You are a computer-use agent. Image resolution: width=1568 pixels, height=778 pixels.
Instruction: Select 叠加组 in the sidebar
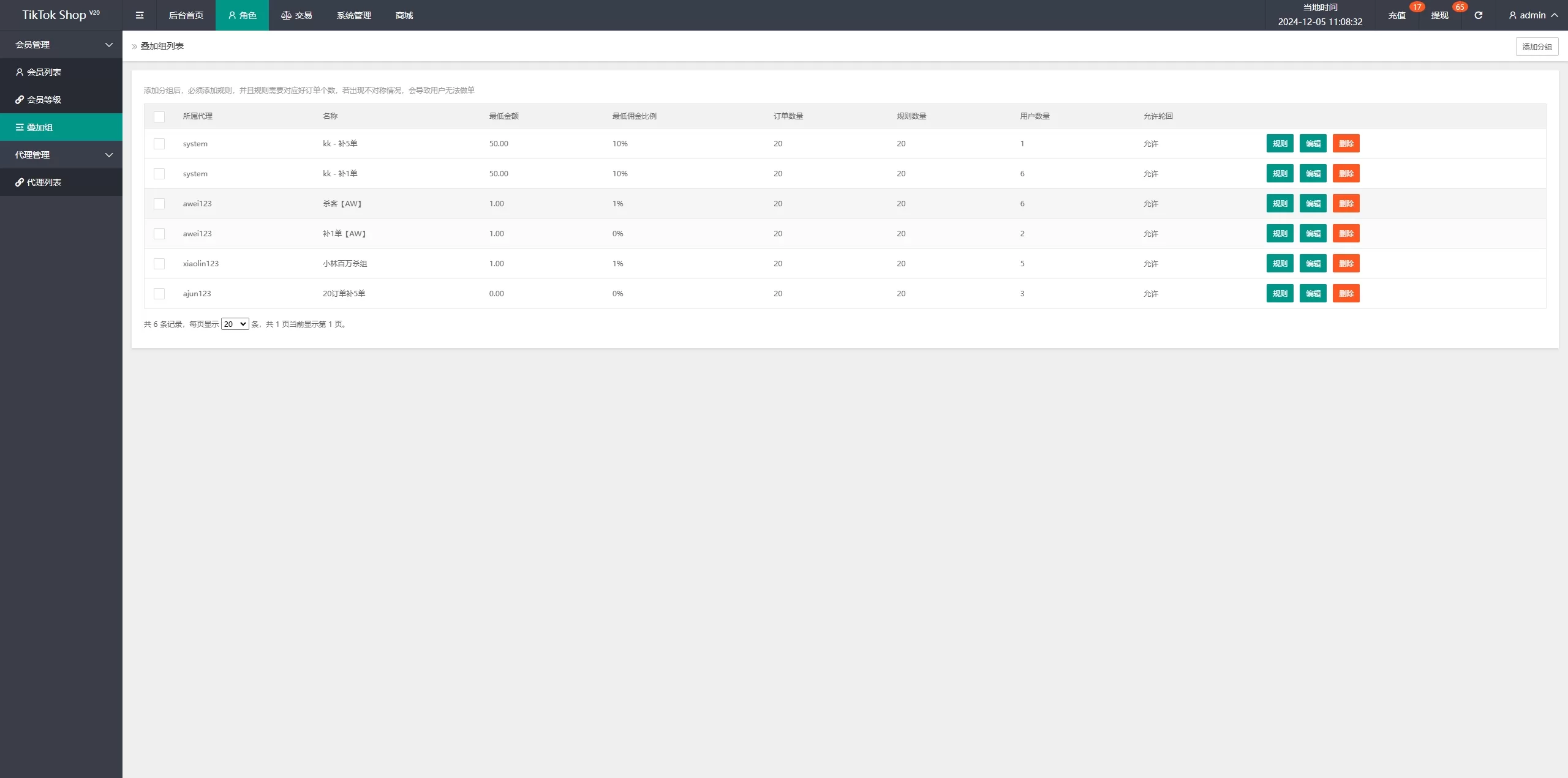click(40, 127)
